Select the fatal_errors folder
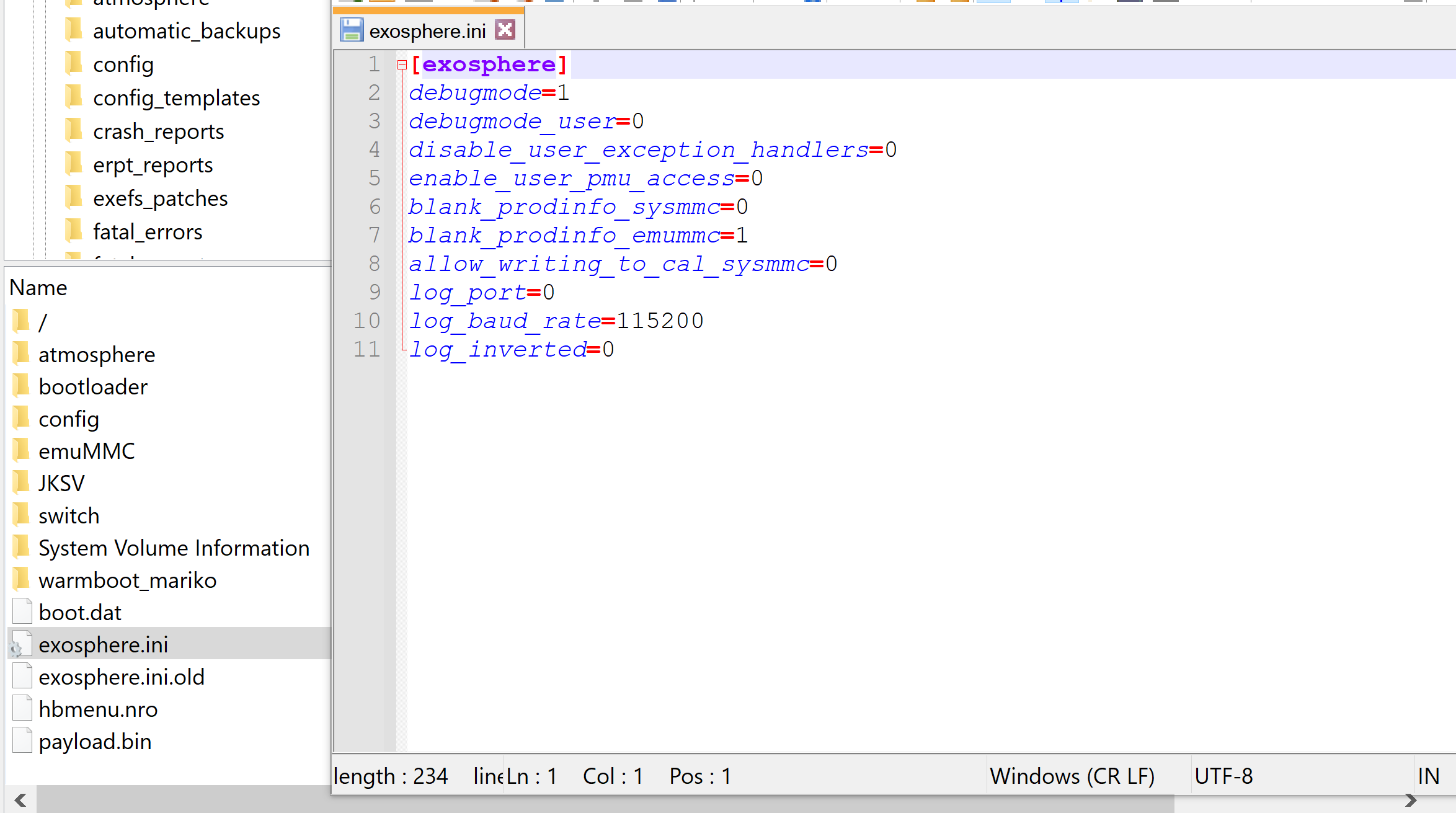Viewport: 1456px width, 813px height. click(x=148, y=232)
